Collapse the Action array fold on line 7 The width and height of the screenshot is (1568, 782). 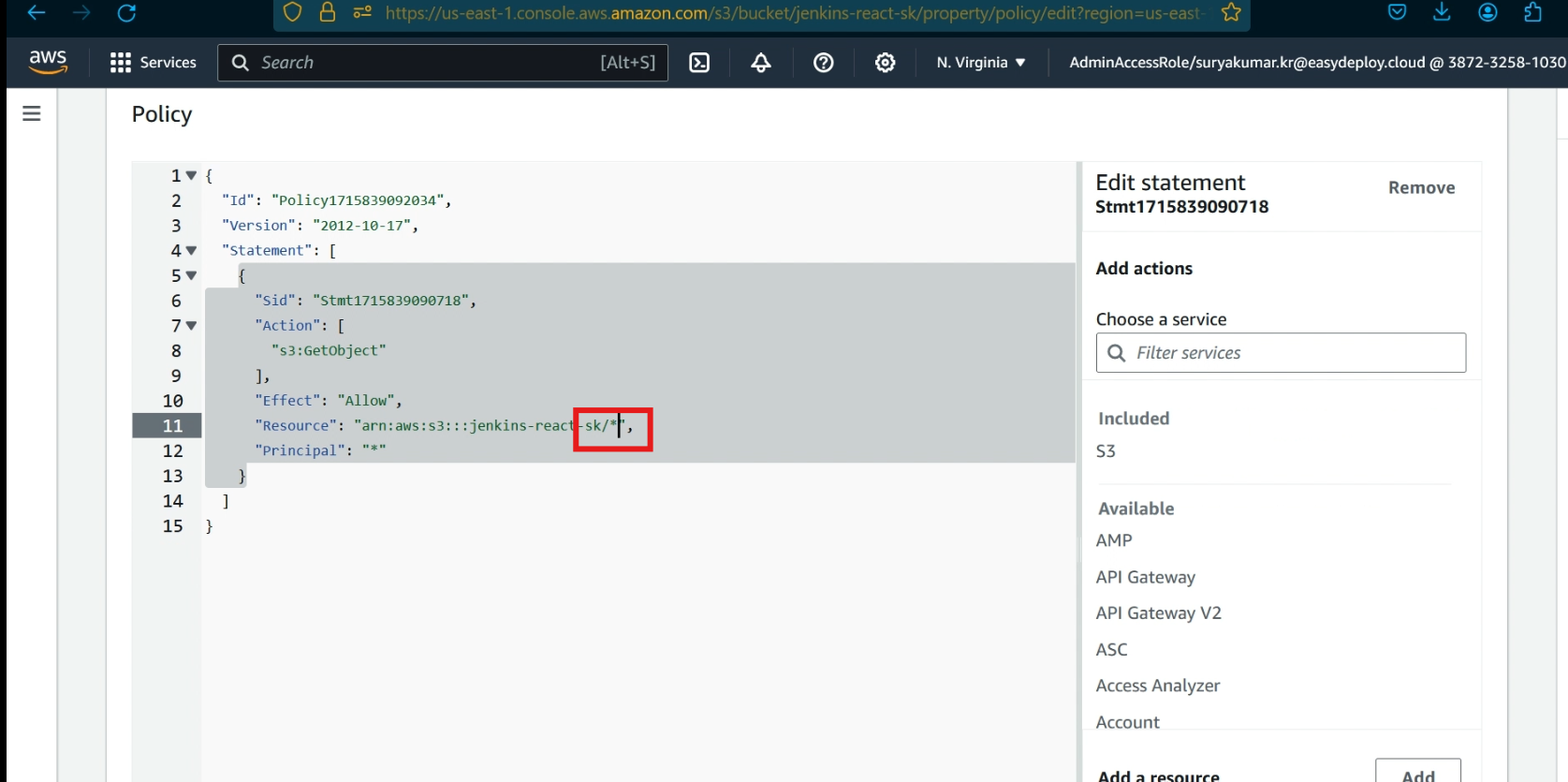pyautogui.click(x=191, y=326)
